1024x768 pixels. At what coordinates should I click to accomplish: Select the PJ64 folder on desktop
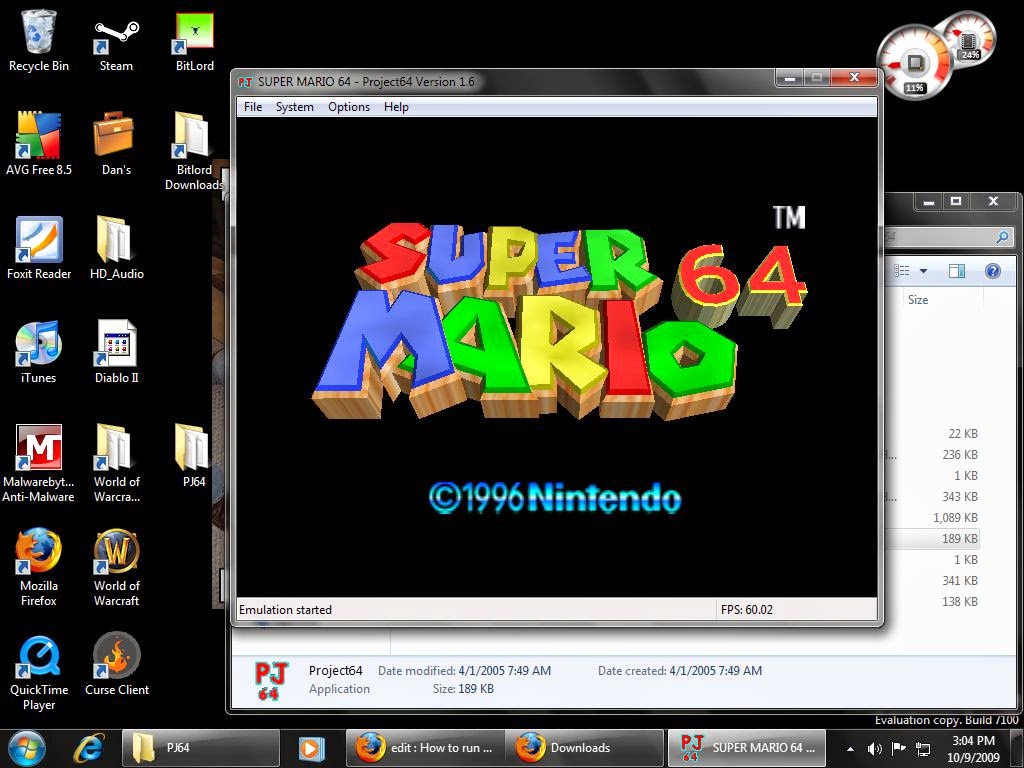tap(194, 456)
